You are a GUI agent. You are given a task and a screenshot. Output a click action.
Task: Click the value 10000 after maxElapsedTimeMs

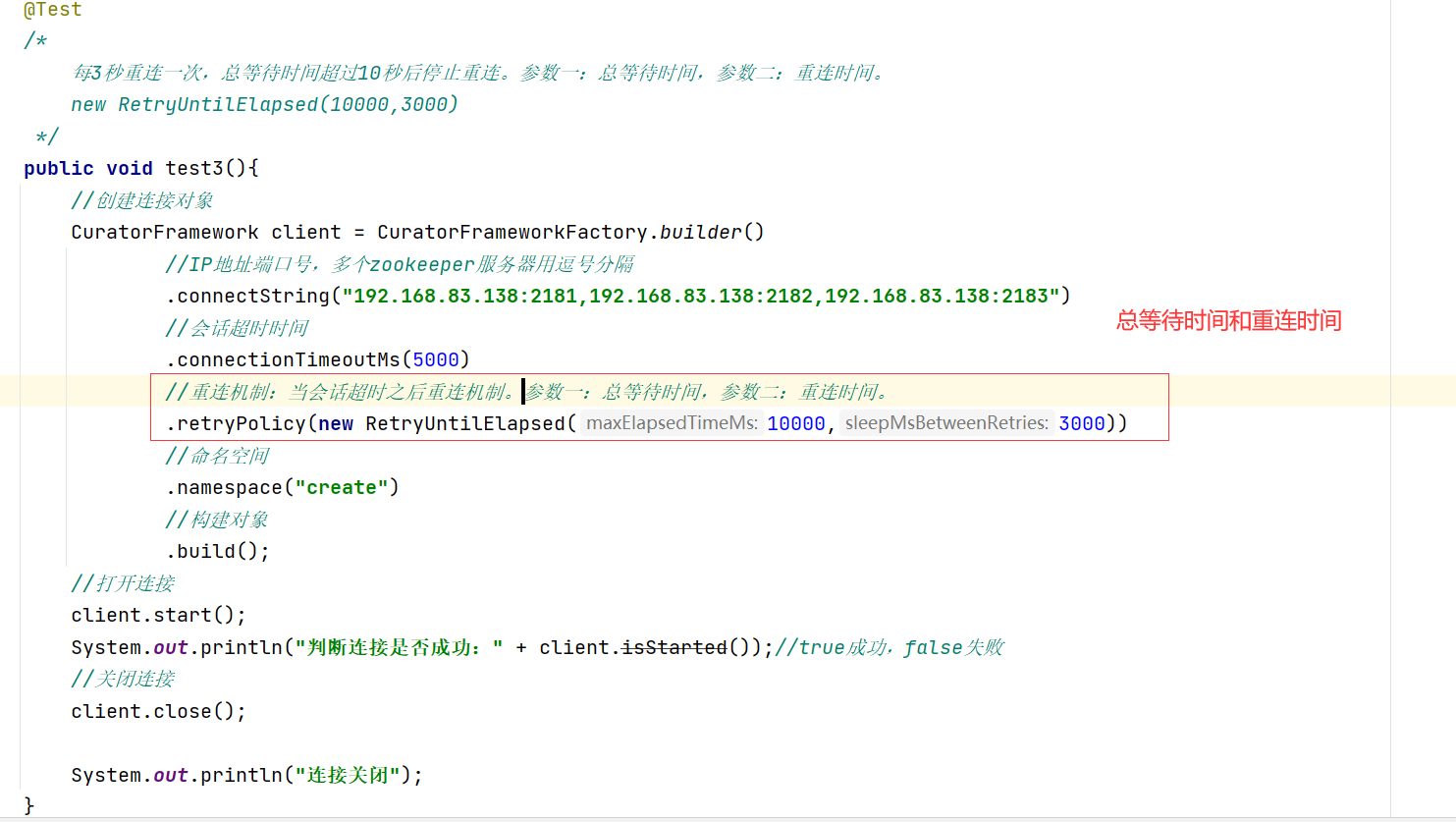(x=796, y=423)
